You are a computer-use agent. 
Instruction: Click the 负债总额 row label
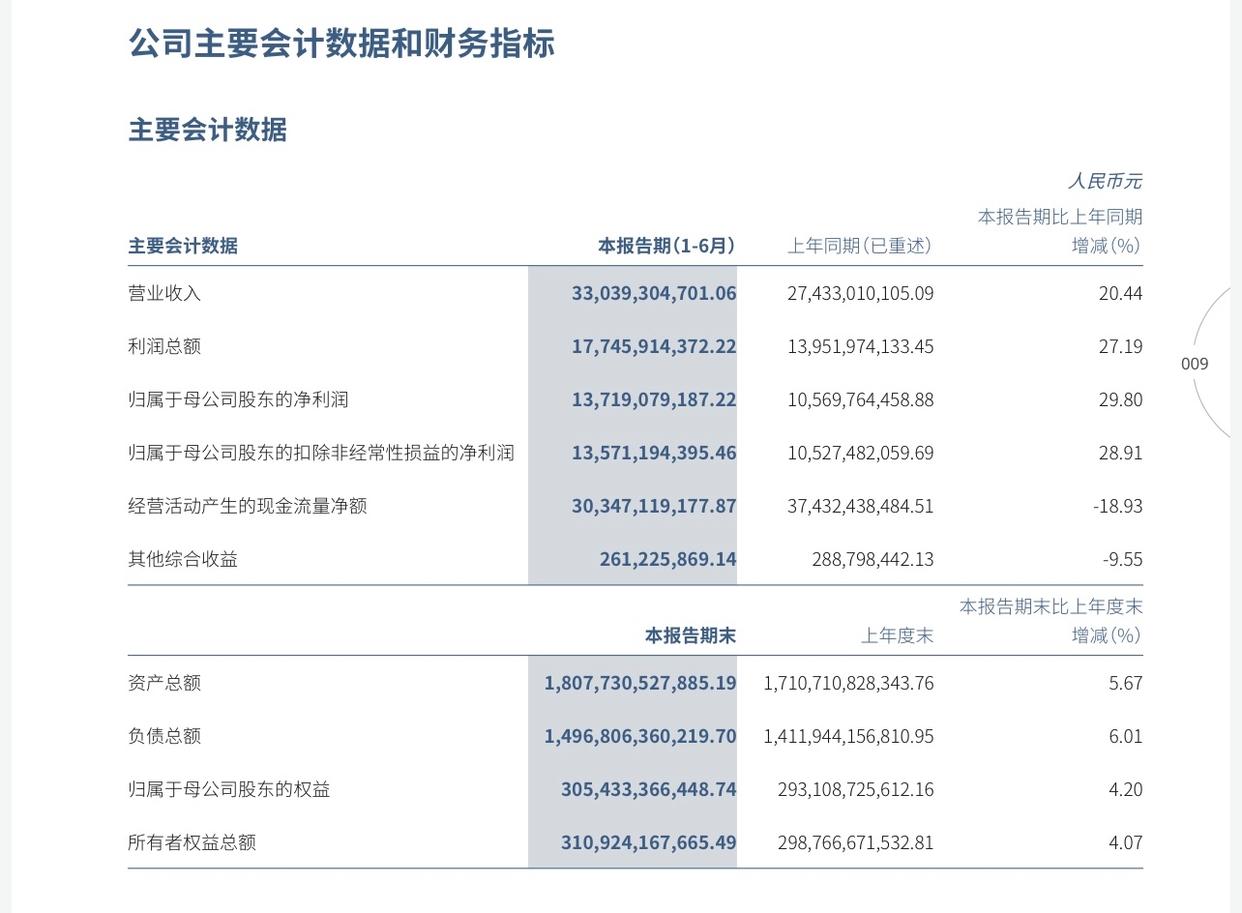165,736
